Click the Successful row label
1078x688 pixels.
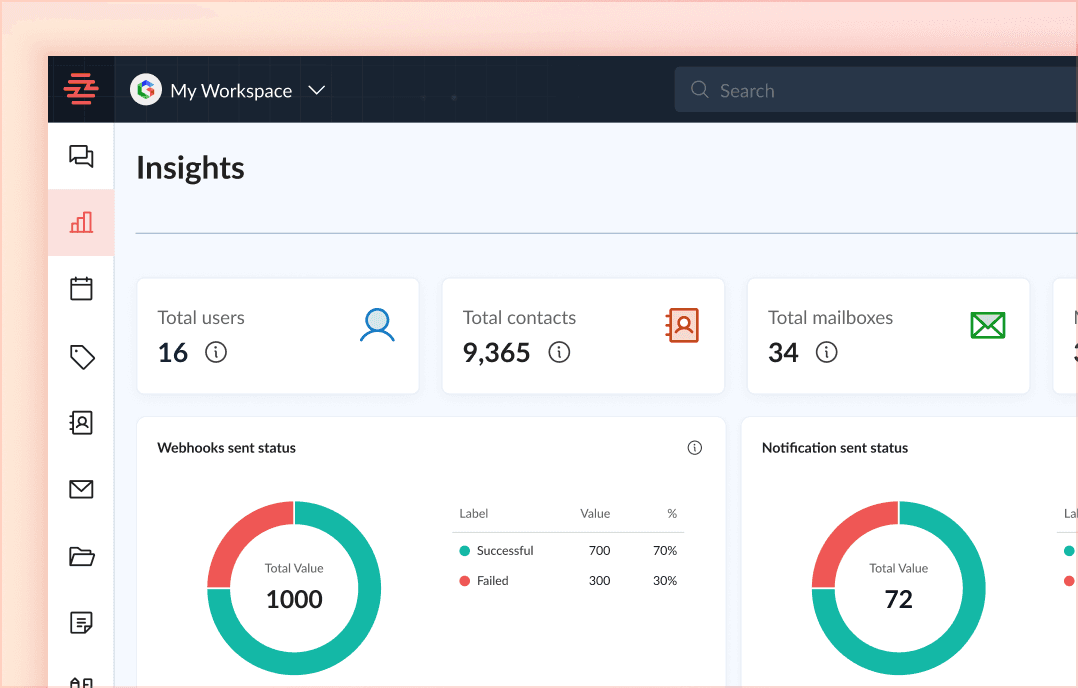(x=505, y=551)
